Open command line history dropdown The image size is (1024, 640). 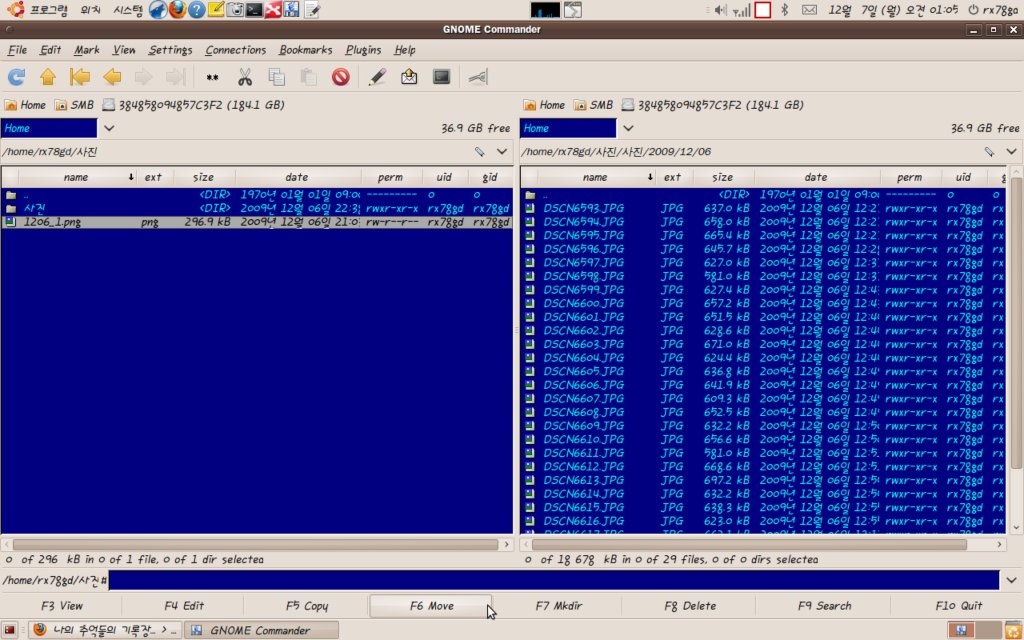[1012, 580]
